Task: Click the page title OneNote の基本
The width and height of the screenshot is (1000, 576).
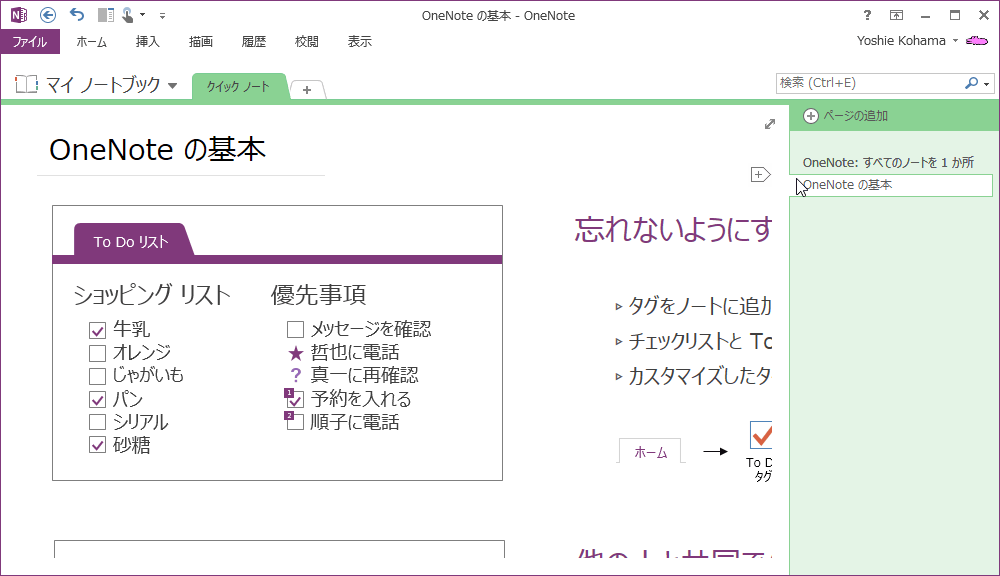Action: point(158,150)
